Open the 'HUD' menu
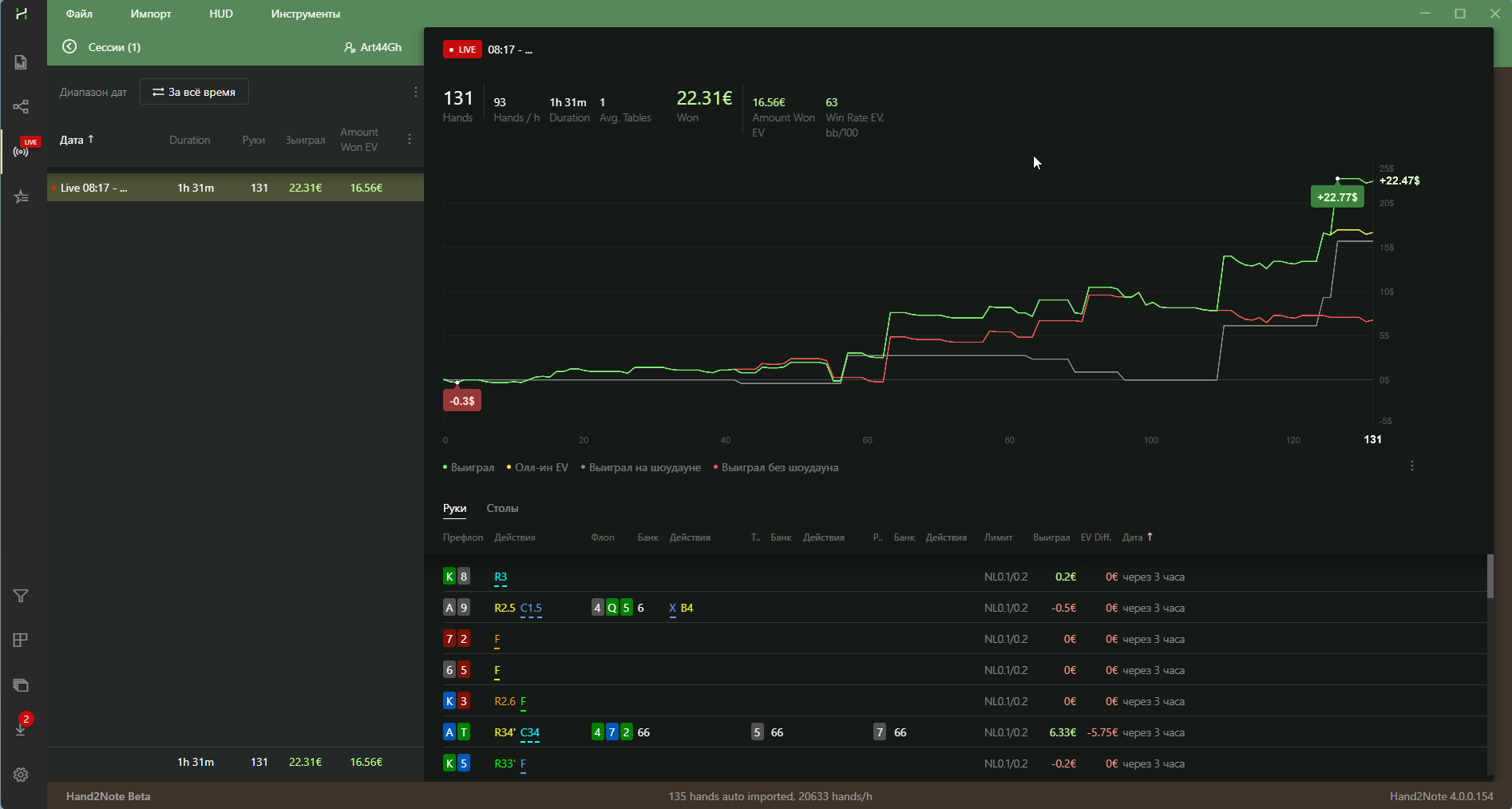The height and width of the screenshot is (809, 1512). pyautogui.click(x=221, y=14)
